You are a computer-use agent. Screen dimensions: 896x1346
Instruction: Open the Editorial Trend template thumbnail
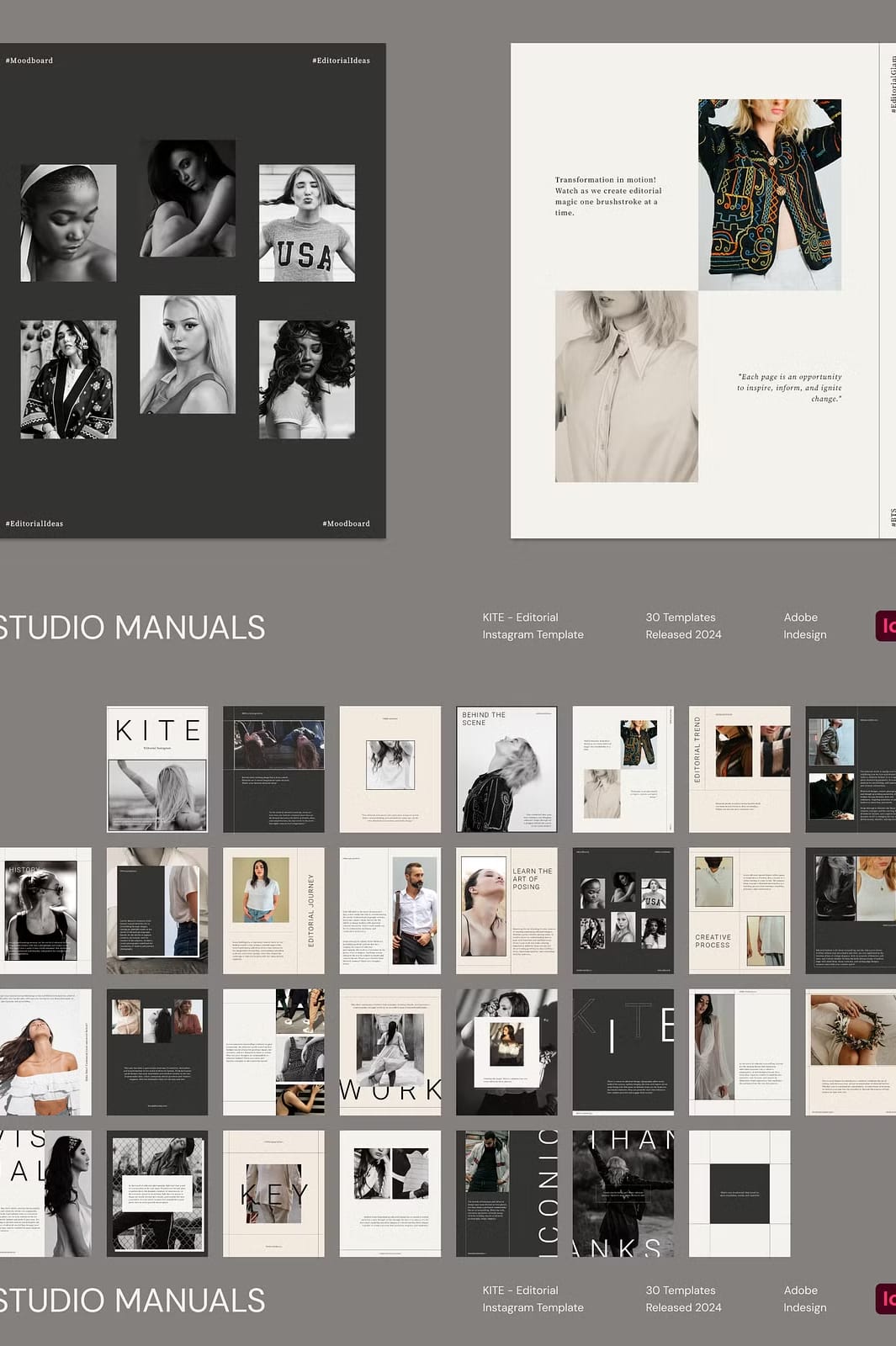(740, 769)
